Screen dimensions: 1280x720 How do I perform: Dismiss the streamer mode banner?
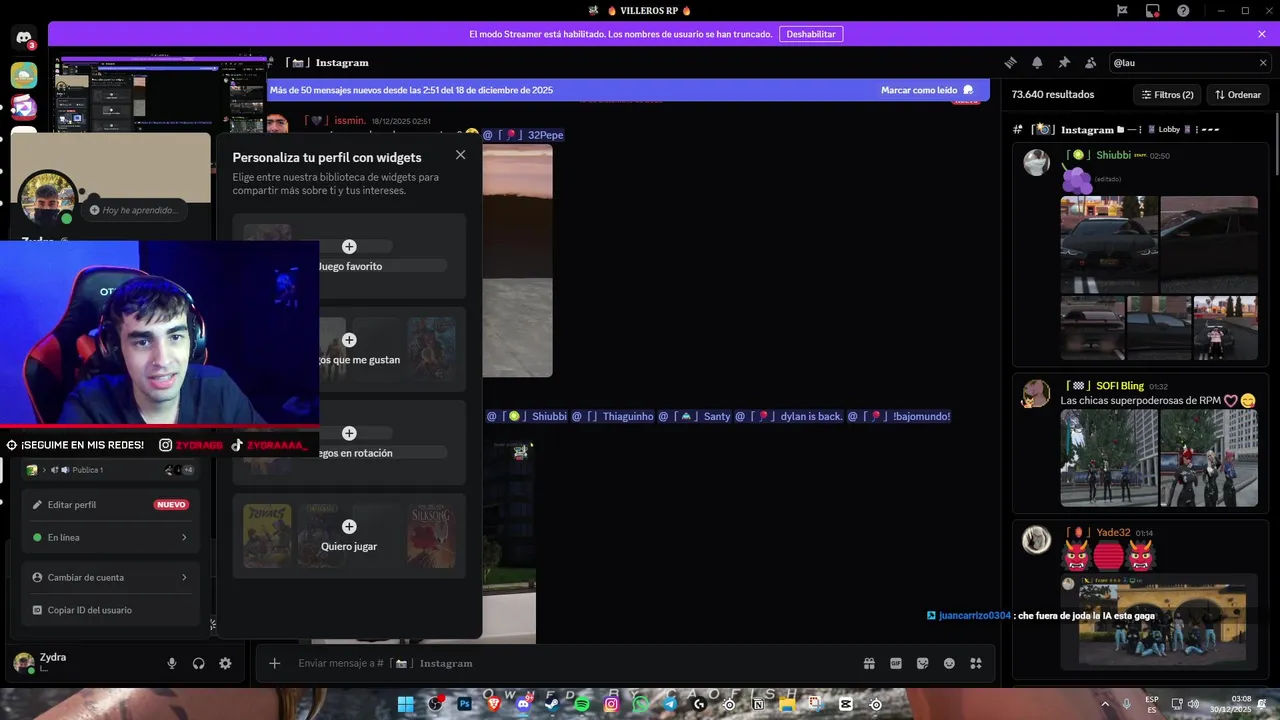point(1262,34)
